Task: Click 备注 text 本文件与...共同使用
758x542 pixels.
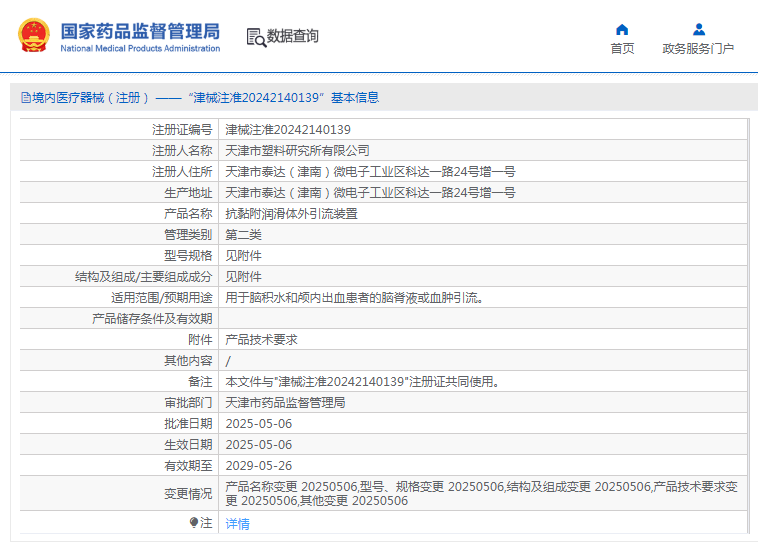Action: 363,382
